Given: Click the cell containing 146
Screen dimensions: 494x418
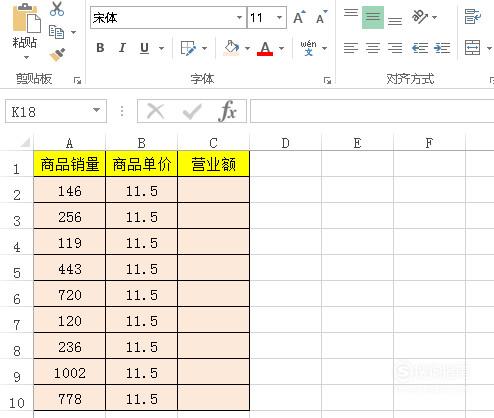Looking at the screenshot, I should point(70,190).
